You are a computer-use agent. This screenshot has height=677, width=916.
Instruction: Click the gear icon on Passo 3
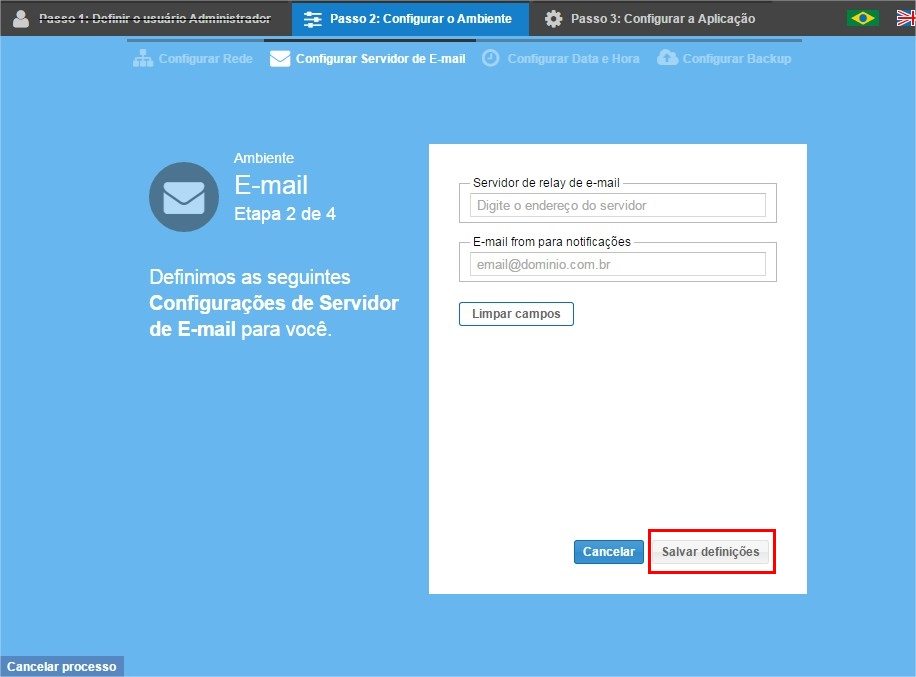(553, 18)
